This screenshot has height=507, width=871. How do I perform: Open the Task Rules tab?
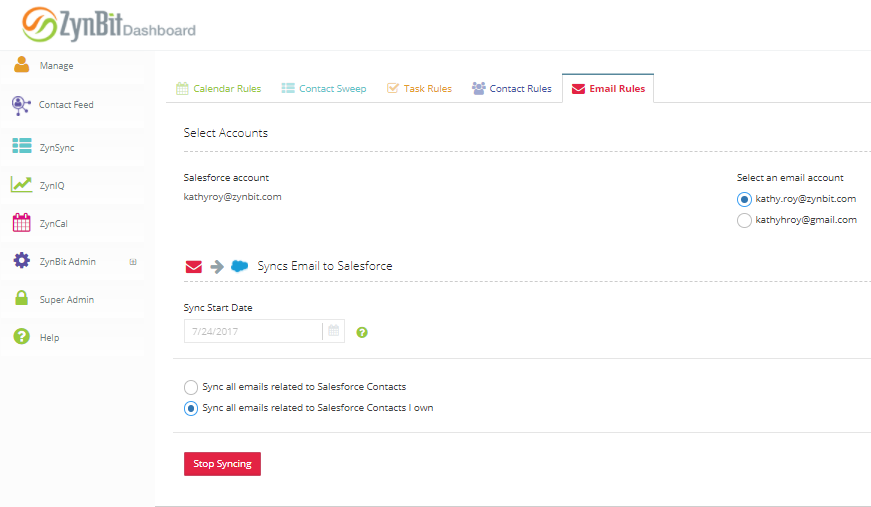pos(419,88)
